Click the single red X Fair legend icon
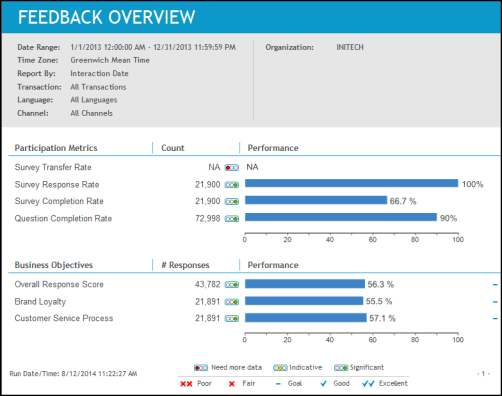Viewport: 502px width, 396px height. (232, 384)
